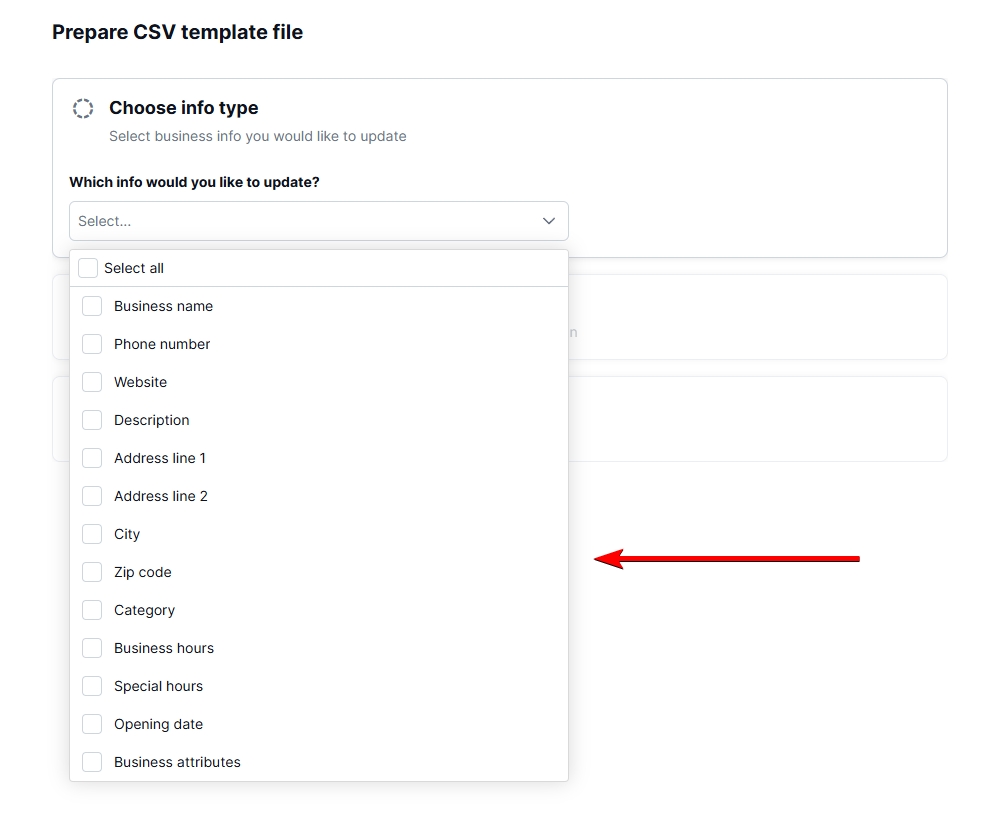Check the Special hours option
Viewport: 995px width, 835px height.
point(92,686)
